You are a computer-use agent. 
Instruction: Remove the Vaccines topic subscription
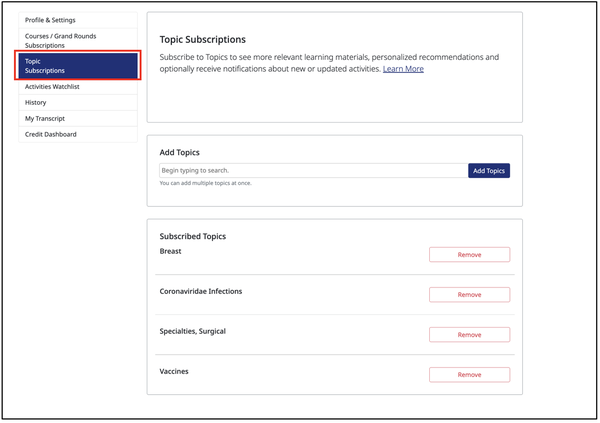(x=469, y=375)
